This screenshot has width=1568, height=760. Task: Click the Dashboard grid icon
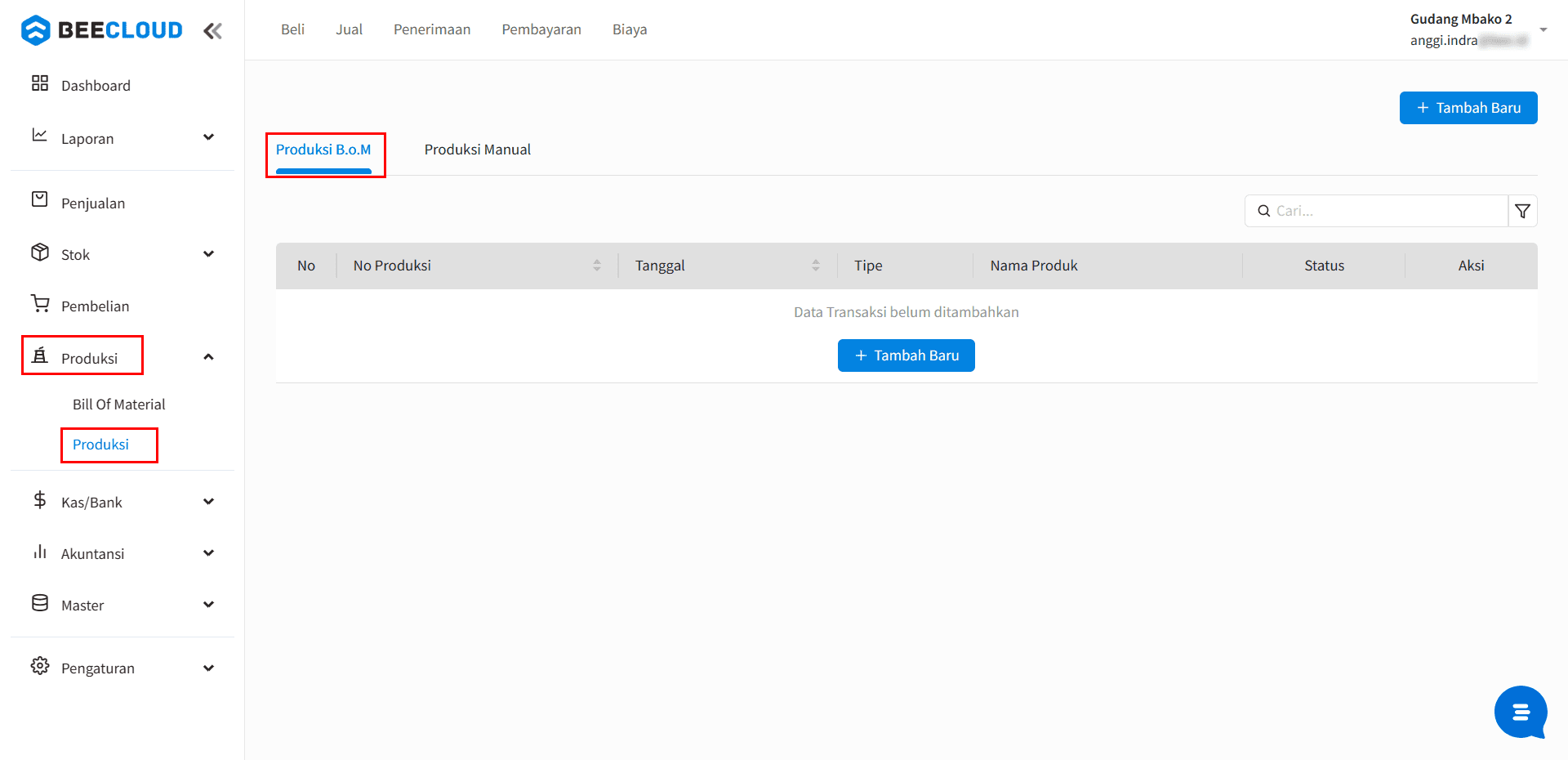tap(39, 83)
